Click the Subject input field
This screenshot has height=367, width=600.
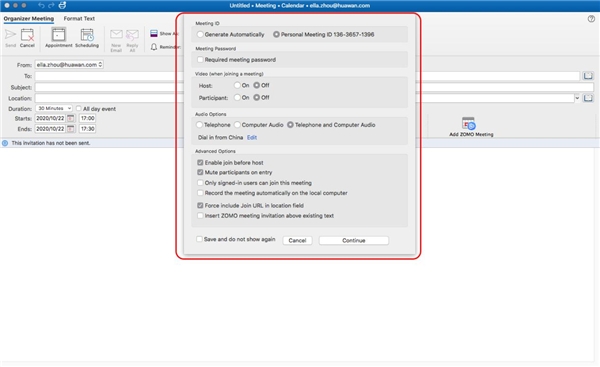[314, 87]
